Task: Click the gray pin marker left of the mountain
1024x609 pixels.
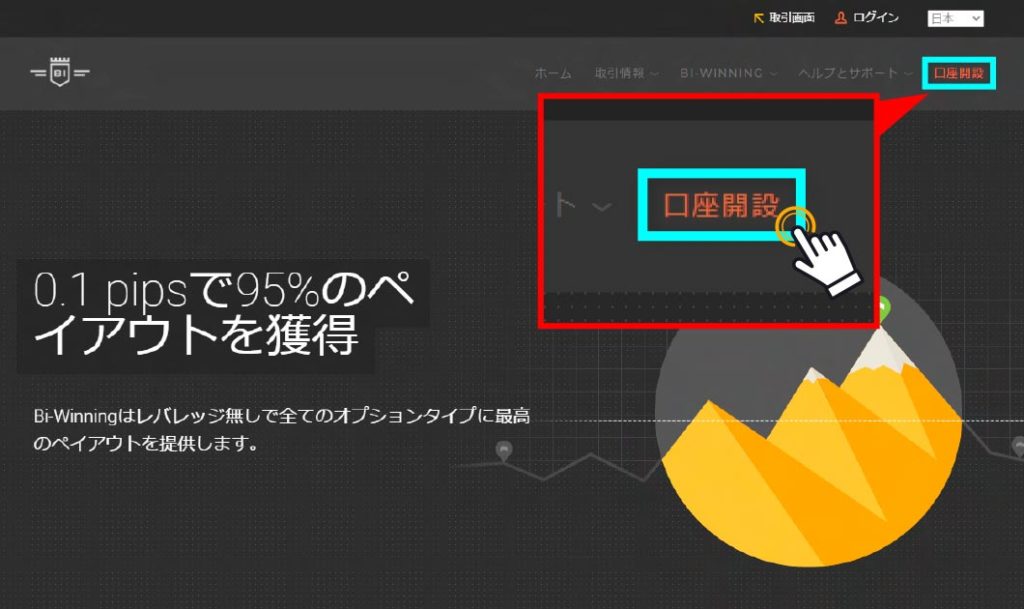Action: click(x=503, y=450)
